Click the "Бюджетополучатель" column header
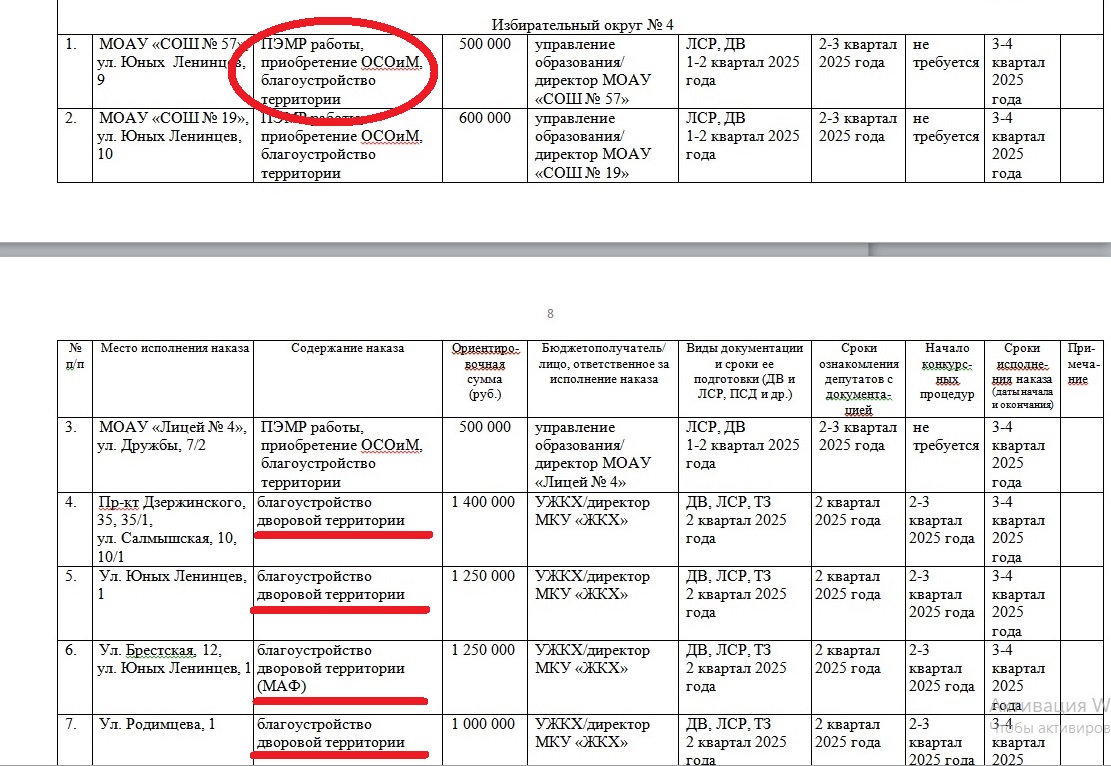 [x=602, y=364]
